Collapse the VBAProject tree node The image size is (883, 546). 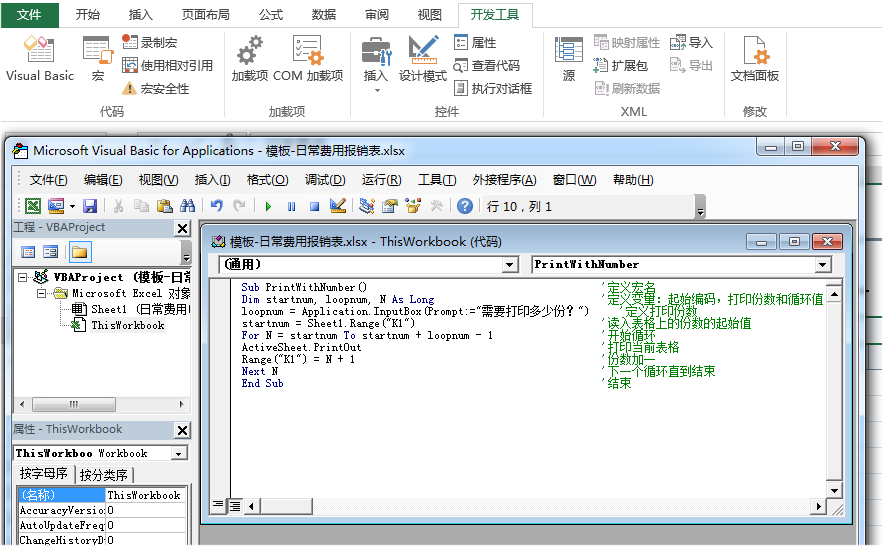point(23,278)
